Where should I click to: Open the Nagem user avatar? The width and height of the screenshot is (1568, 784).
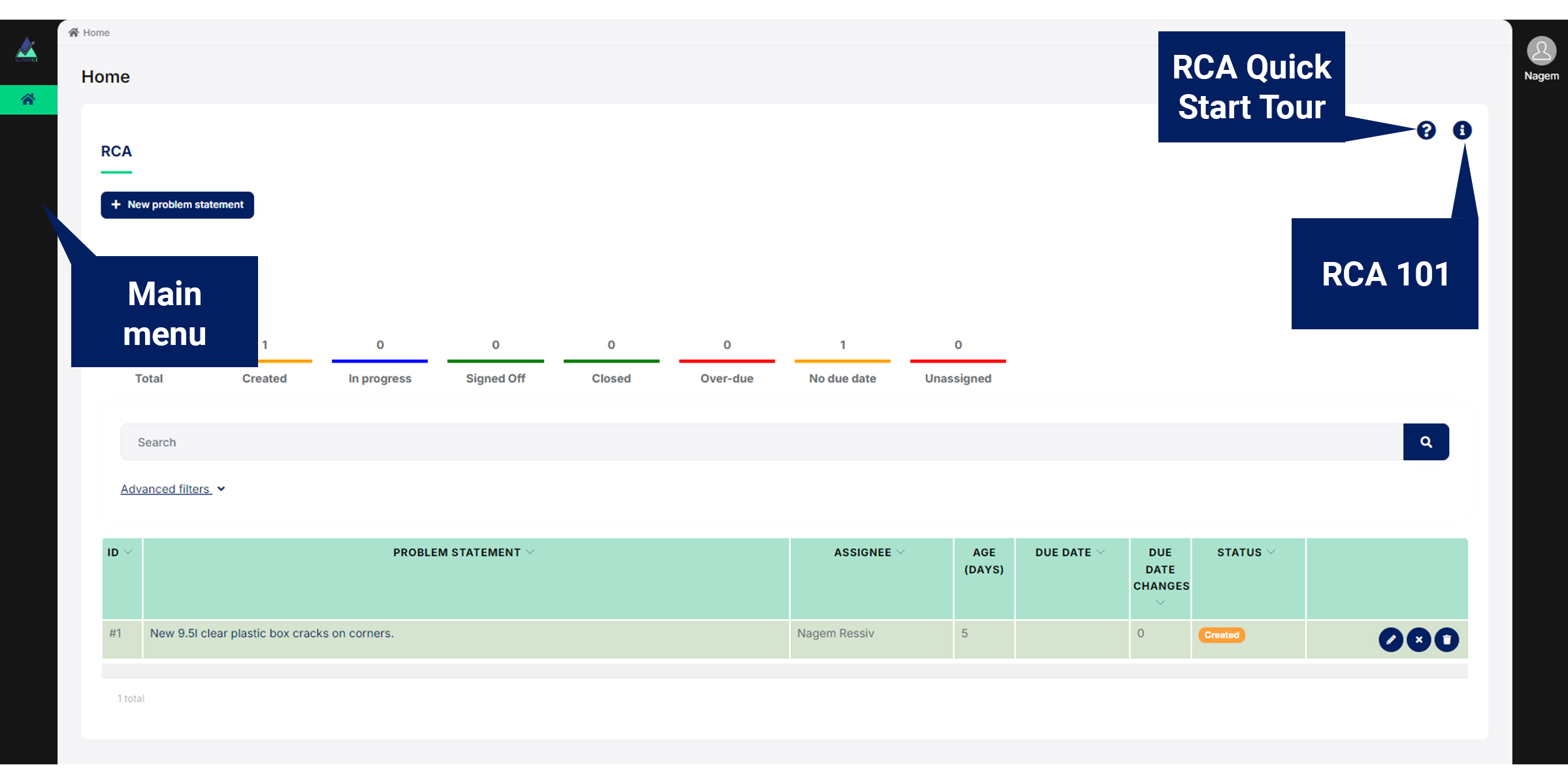1541,52
